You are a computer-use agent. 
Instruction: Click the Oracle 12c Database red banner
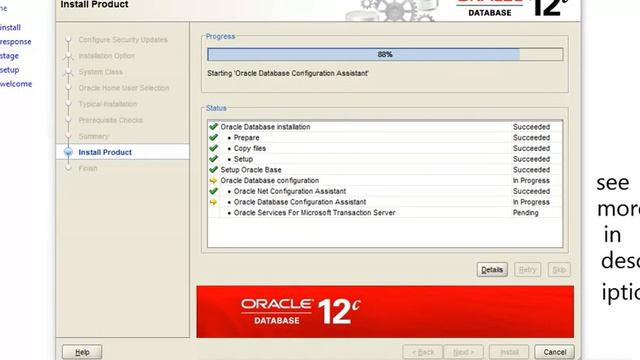click(385, 312)
